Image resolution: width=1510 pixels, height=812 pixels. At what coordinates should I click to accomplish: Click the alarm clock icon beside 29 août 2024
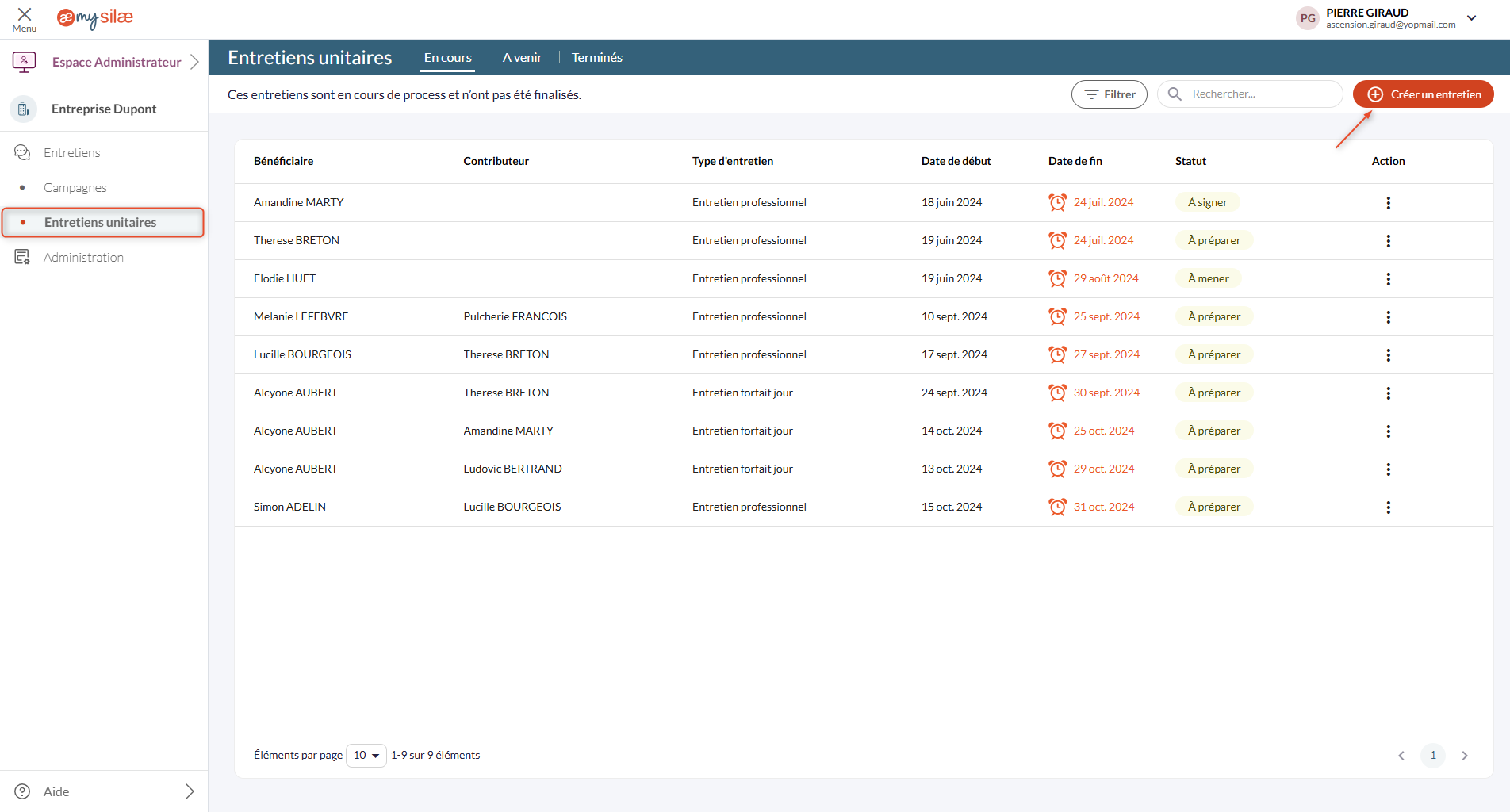coord(1057,279)
